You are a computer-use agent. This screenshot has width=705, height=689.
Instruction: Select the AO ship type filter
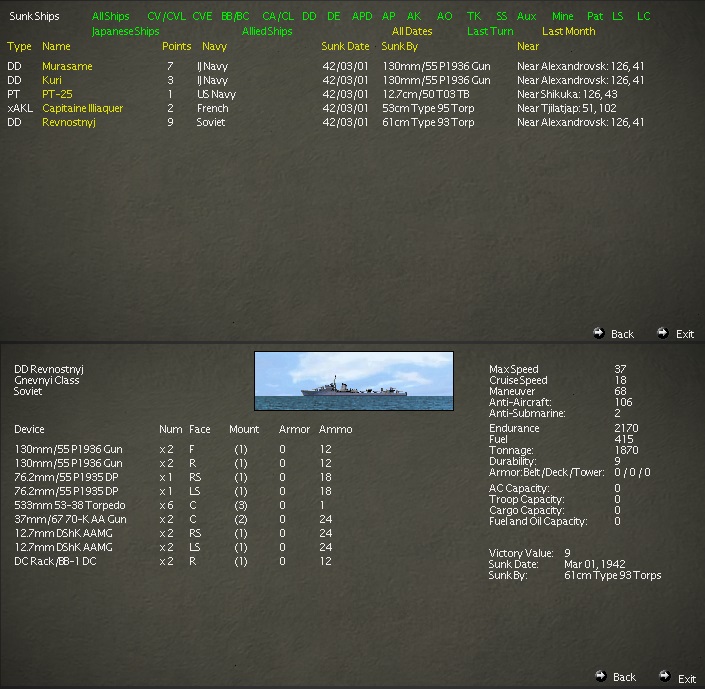tap(445, 16)
